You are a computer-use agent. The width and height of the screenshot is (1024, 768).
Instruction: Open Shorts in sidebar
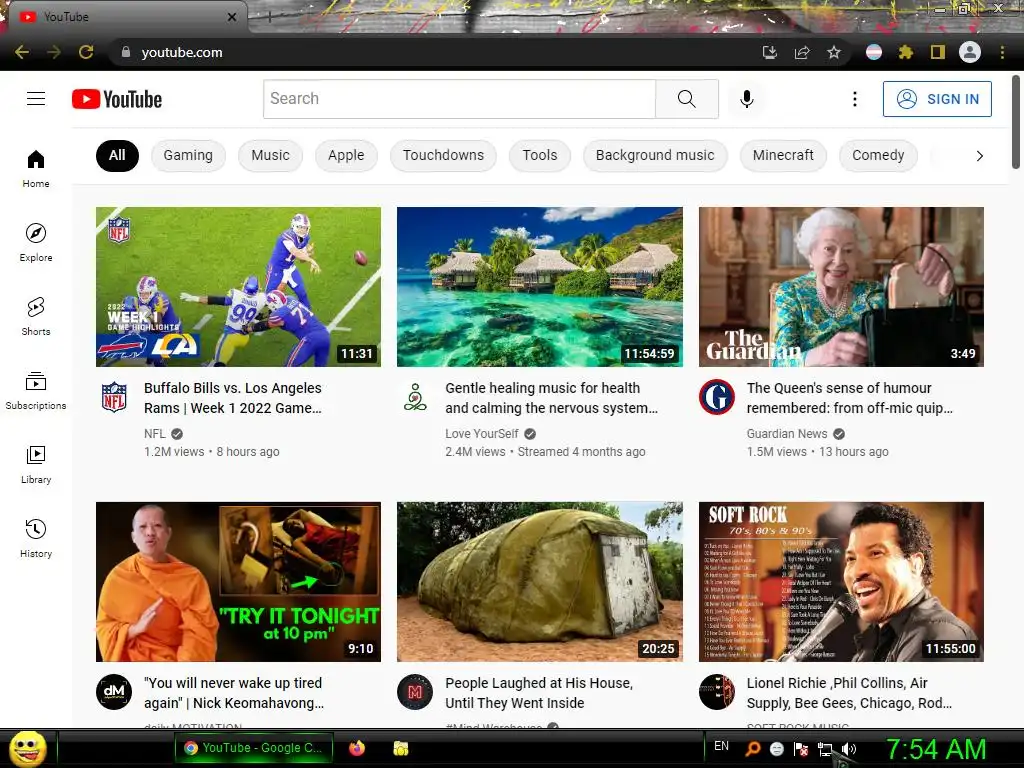(x=36, y=317)
